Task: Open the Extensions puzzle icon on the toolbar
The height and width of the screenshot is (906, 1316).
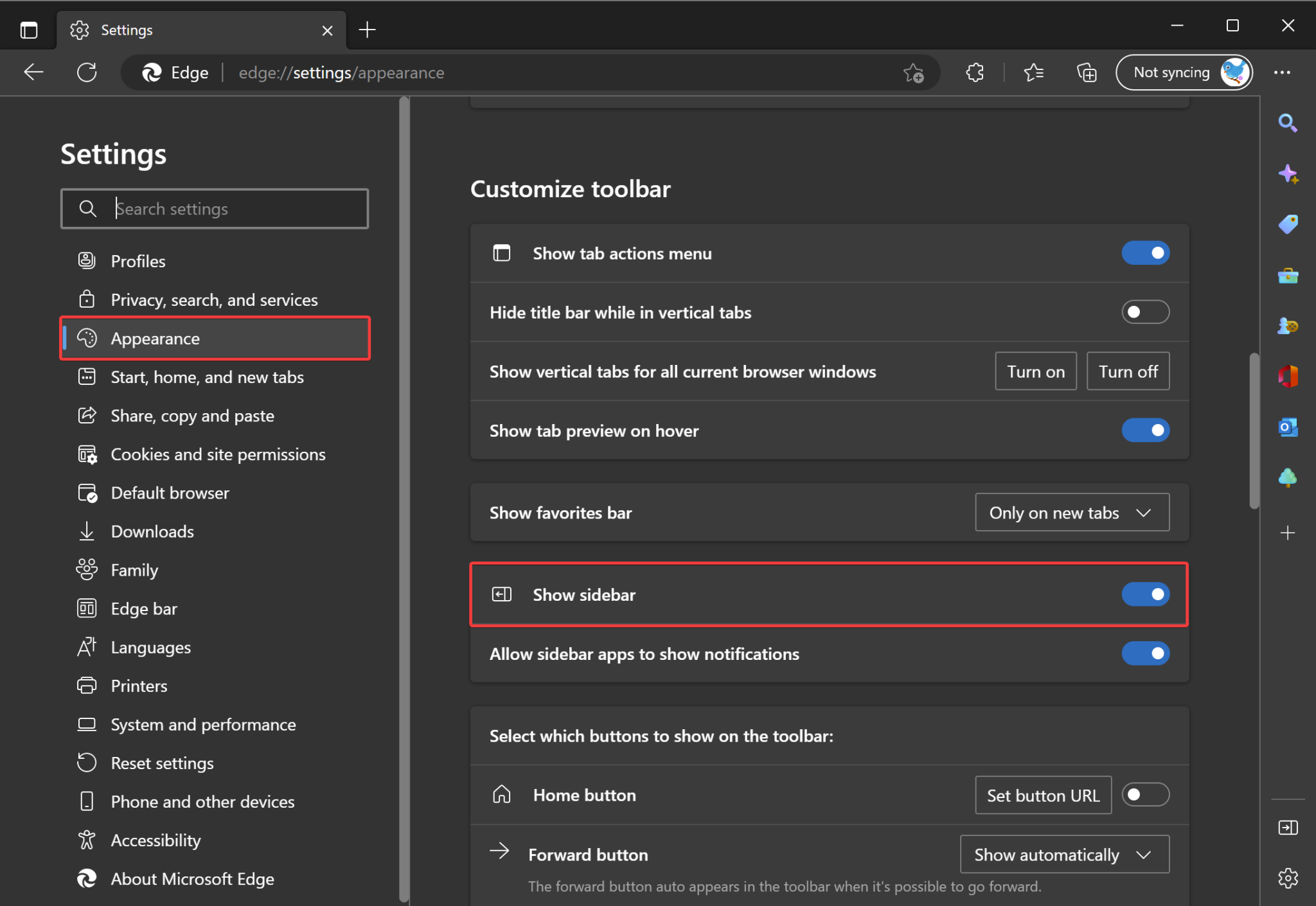Action: click(974, 72)
